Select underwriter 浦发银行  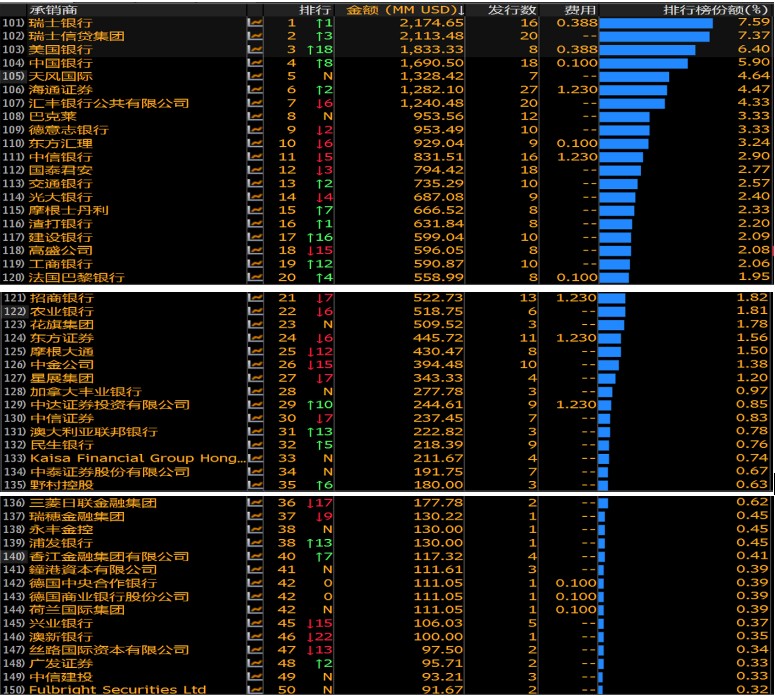pos(60,543)
